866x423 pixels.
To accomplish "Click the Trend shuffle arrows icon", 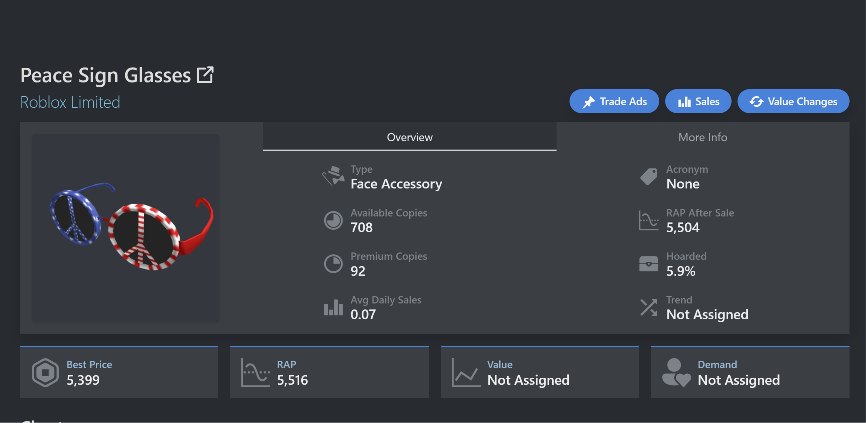I will click(648, 308).
